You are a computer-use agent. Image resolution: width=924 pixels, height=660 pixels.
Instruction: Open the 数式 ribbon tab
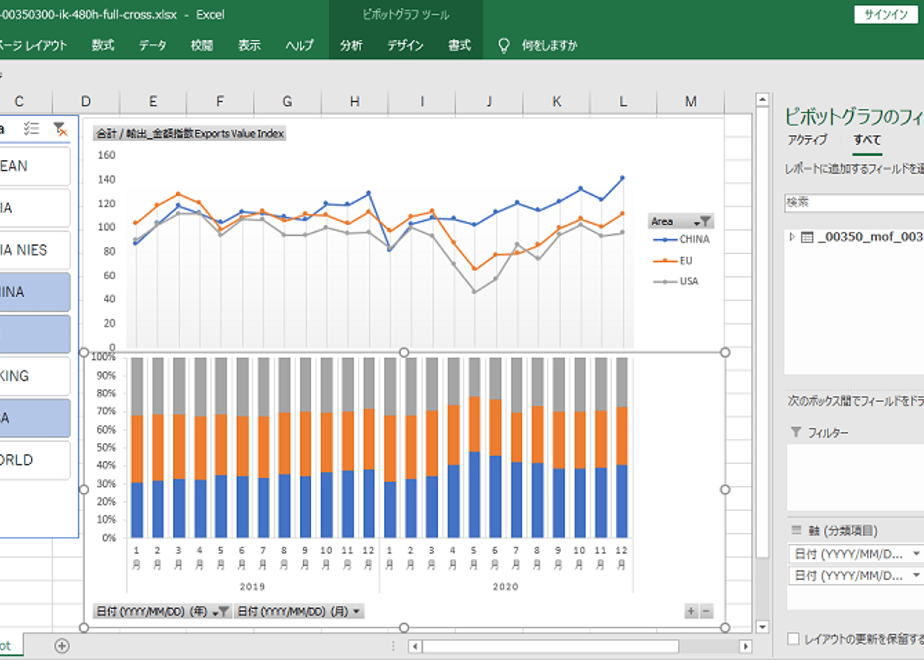(x=103, y=45)
